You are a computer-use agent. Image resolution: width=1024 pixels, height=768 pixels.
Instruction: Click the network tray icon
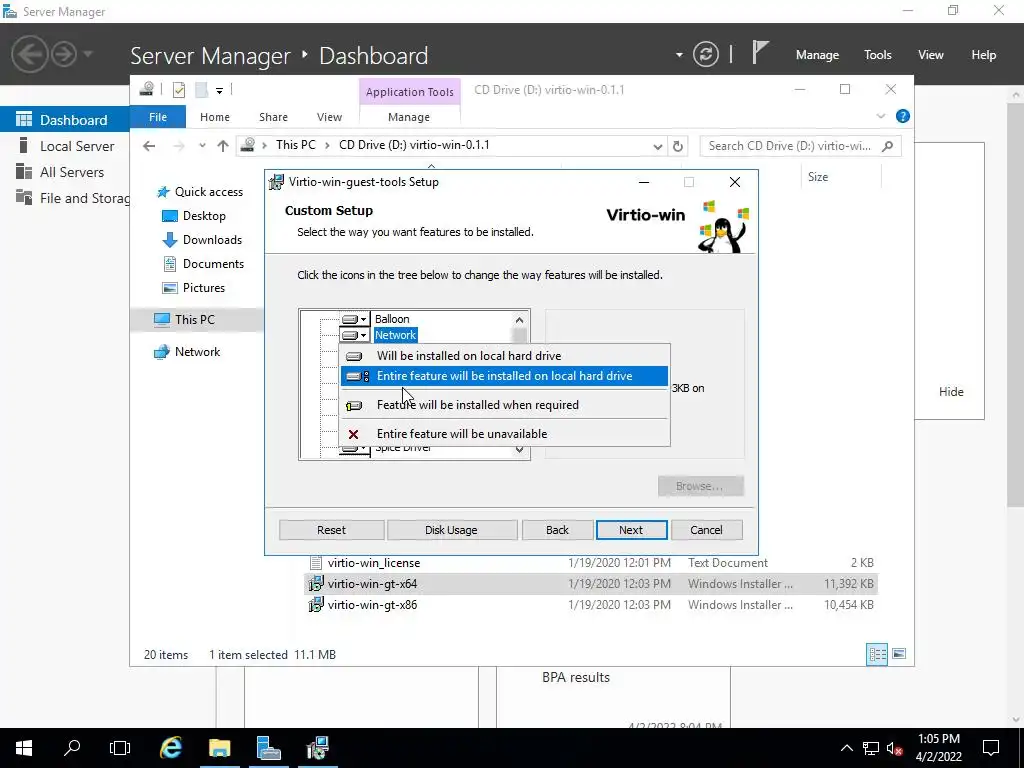click(871, 748)
